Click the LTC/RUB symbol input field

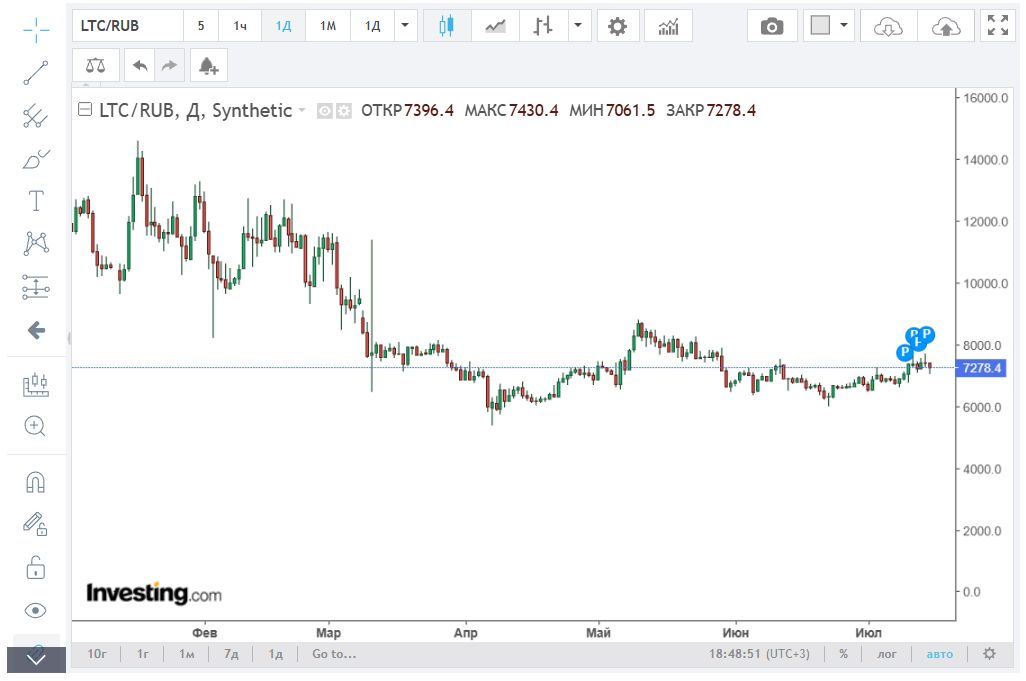(128, 26)
